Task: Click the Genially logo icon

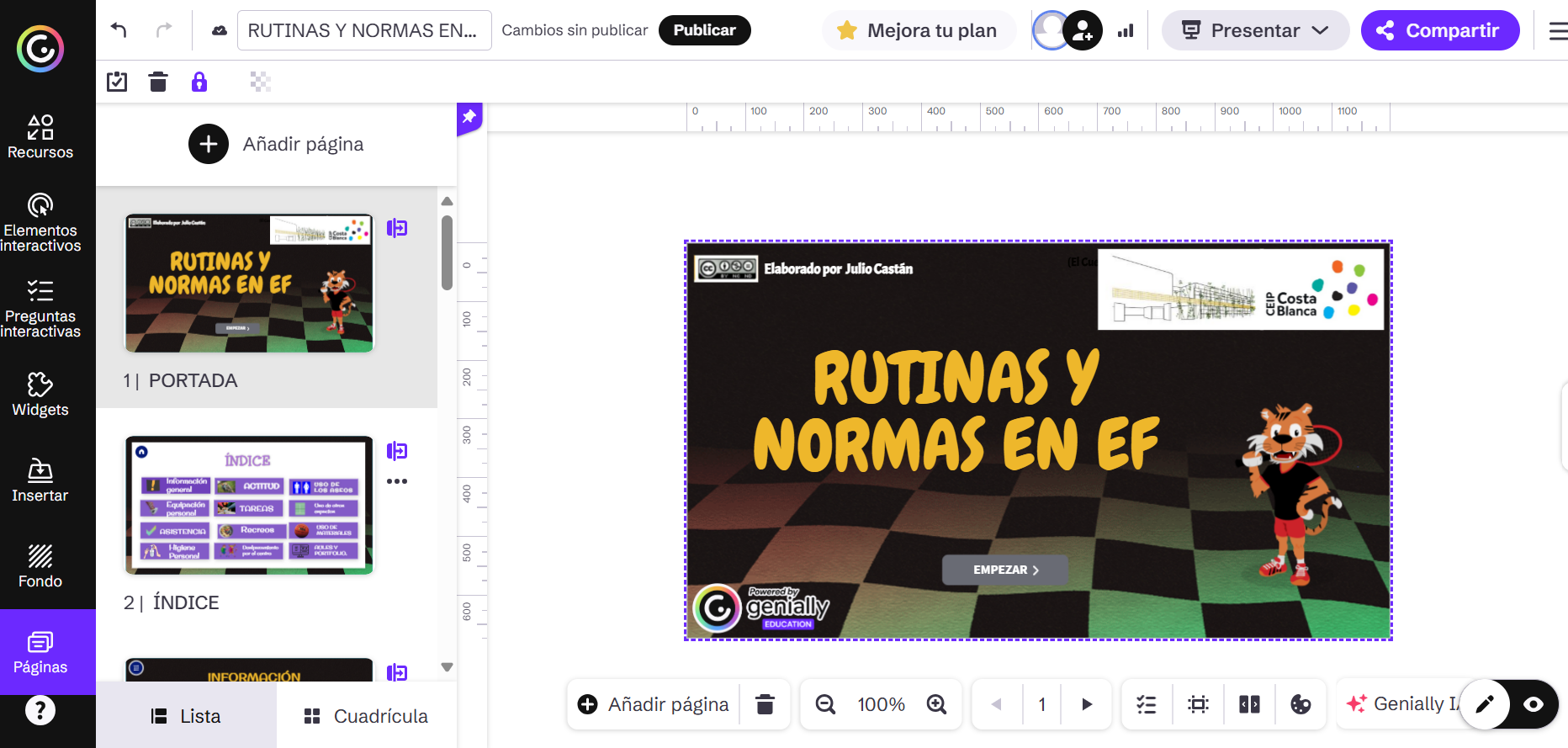Action: (x=40, y=49)
